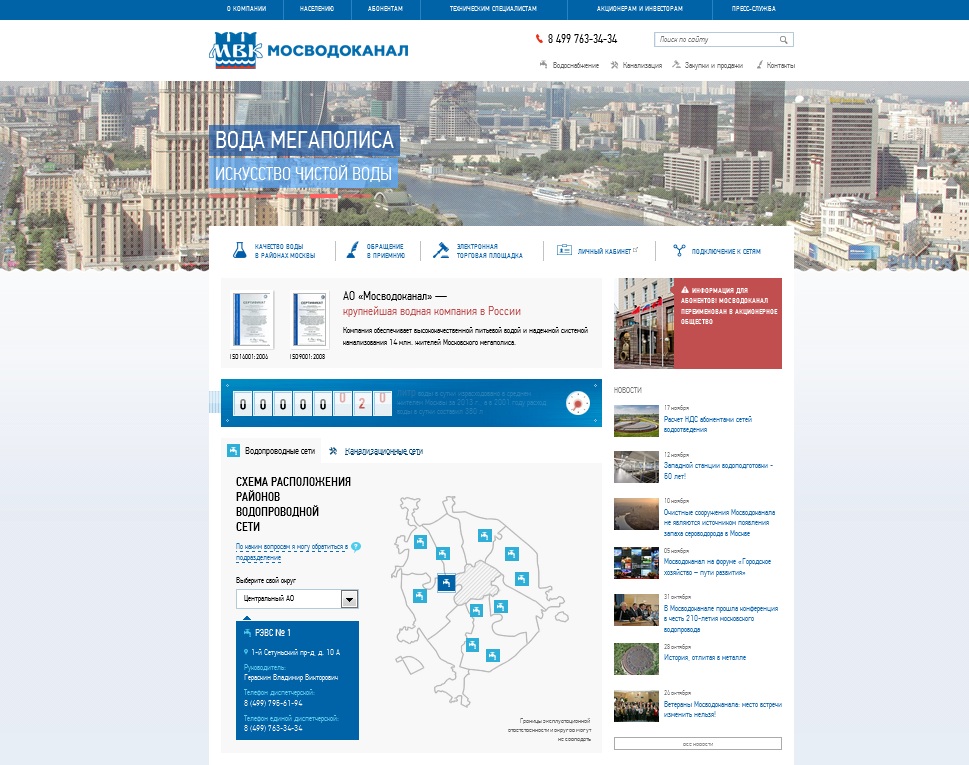Open news about conference for 210-летия водопровода
Viewport: 969px width, 765px height.
point(721,619)
